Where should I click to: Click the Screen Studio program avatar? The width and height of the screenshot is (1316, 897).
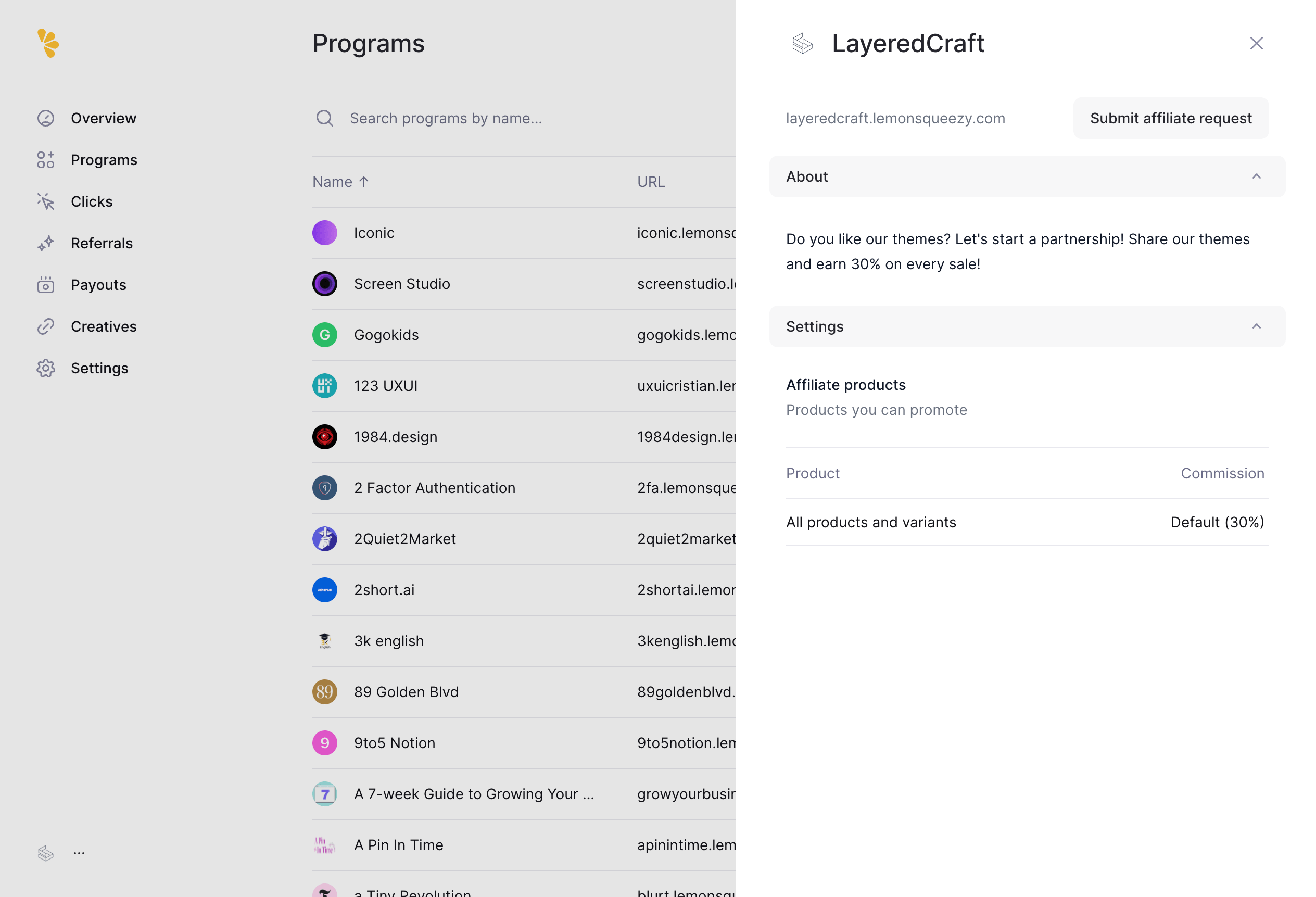pos(324,284)
